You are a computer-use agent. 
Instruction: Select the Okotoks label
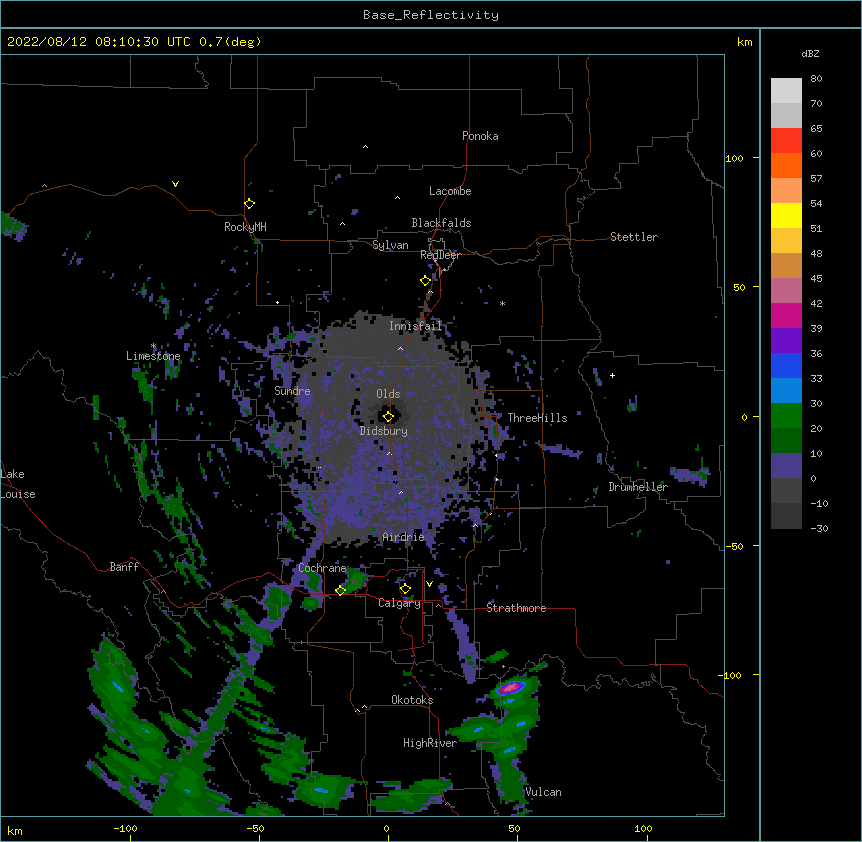click(412, 700)
